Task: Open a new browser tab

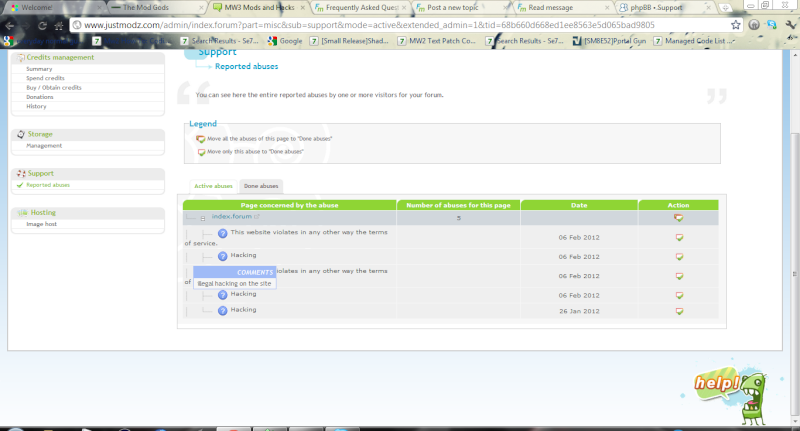Action: tap(724, 8)
